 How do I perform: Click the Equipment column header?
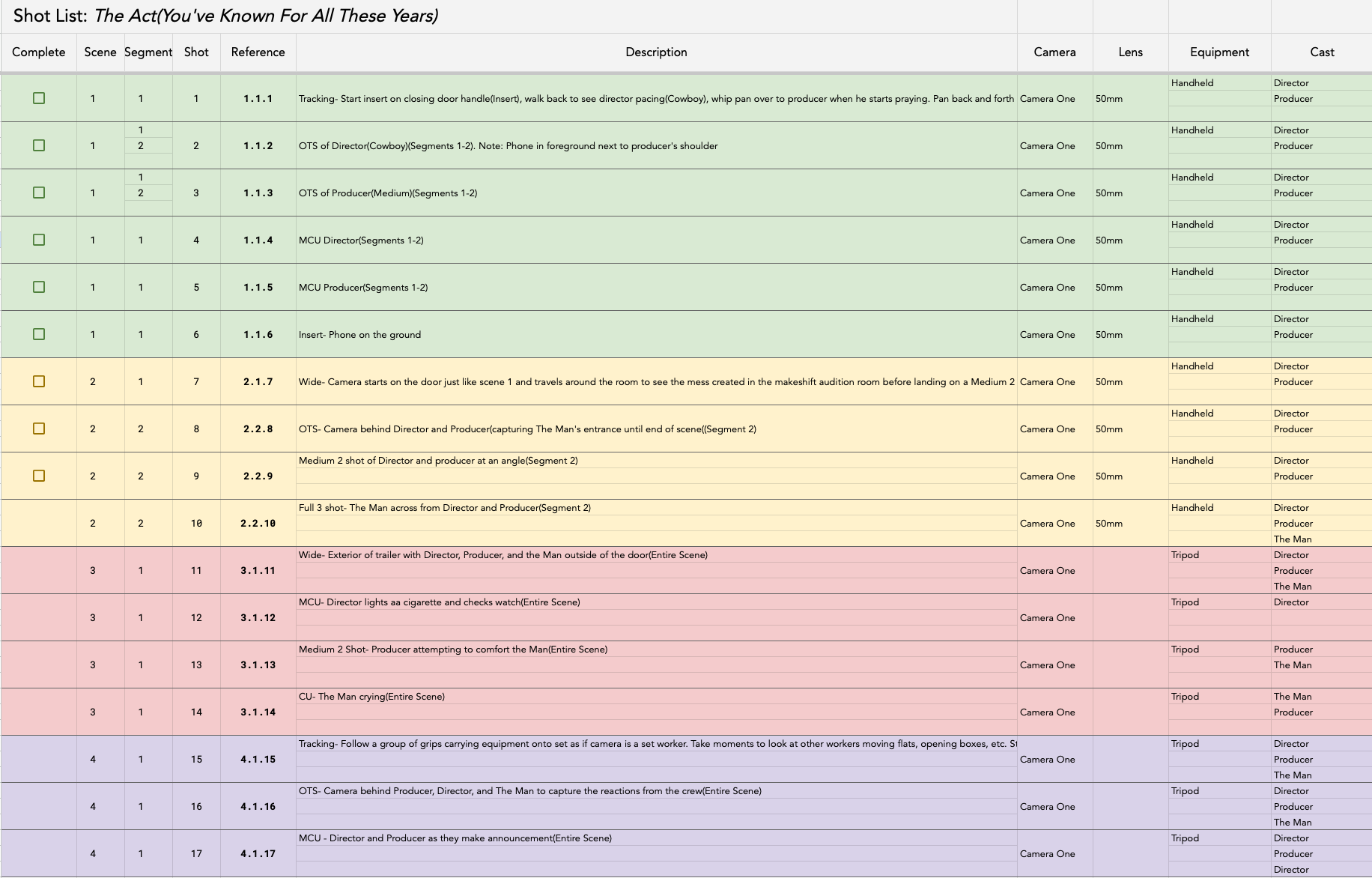click(1219, 52)
